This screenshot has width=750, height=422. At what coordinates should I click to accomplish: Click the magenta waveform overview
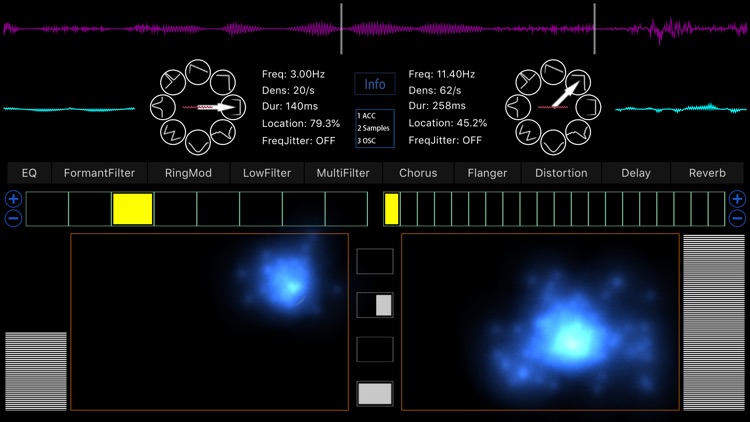(x=375, y=29)
